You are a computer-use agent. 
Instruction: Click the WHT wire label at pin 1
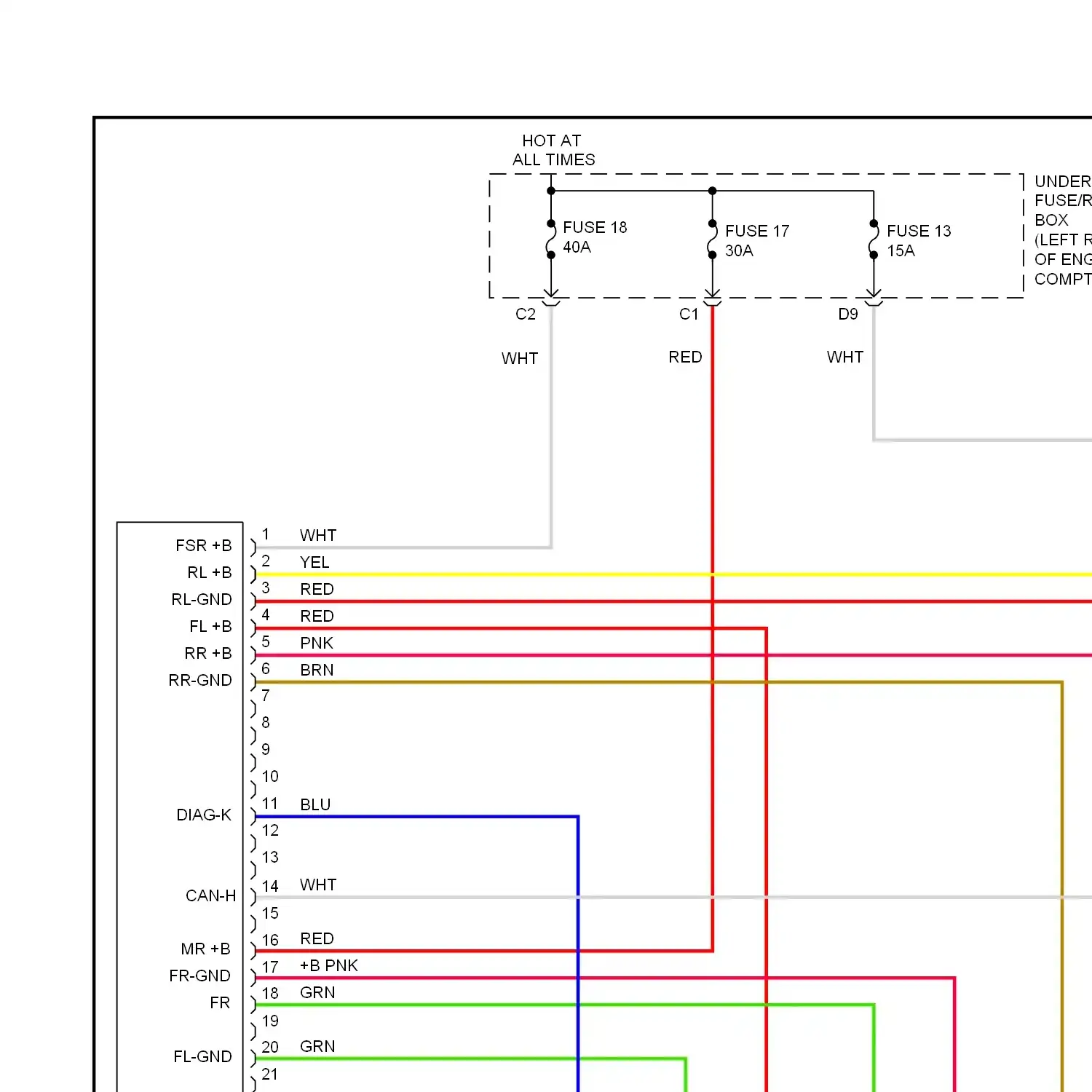pyautogui.click(x=318, y=535)
